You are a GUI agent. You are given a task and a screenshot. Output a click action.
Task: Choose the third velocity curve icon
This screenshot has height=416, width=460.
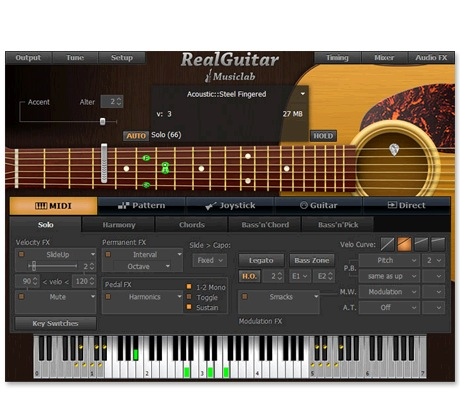pos(421,245)
